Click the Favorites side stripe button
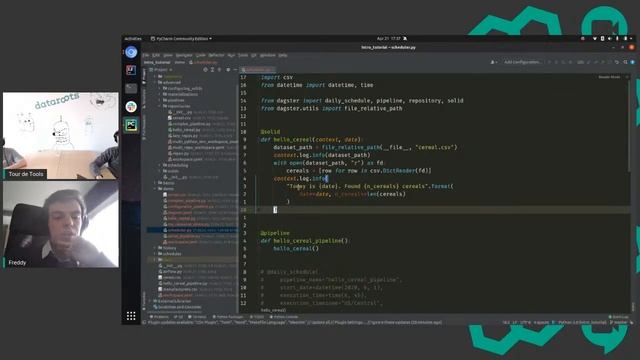 coord(144,301)
